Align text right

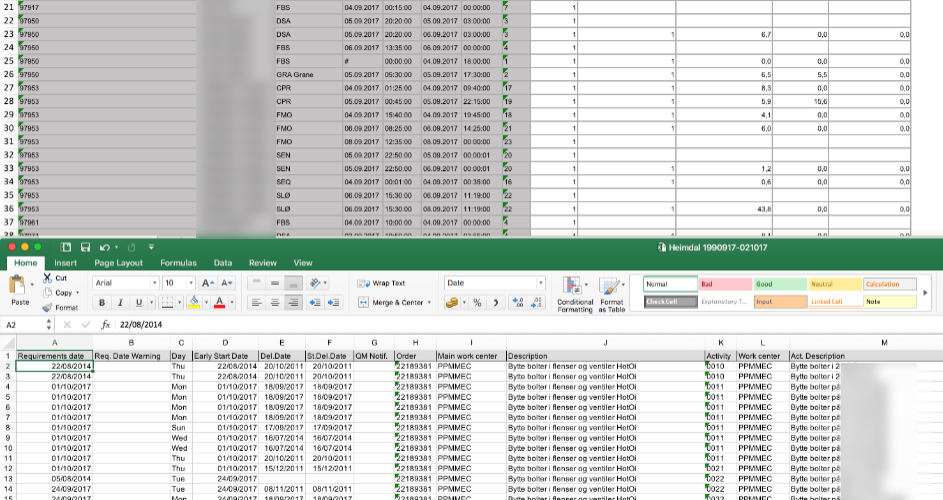293,302
